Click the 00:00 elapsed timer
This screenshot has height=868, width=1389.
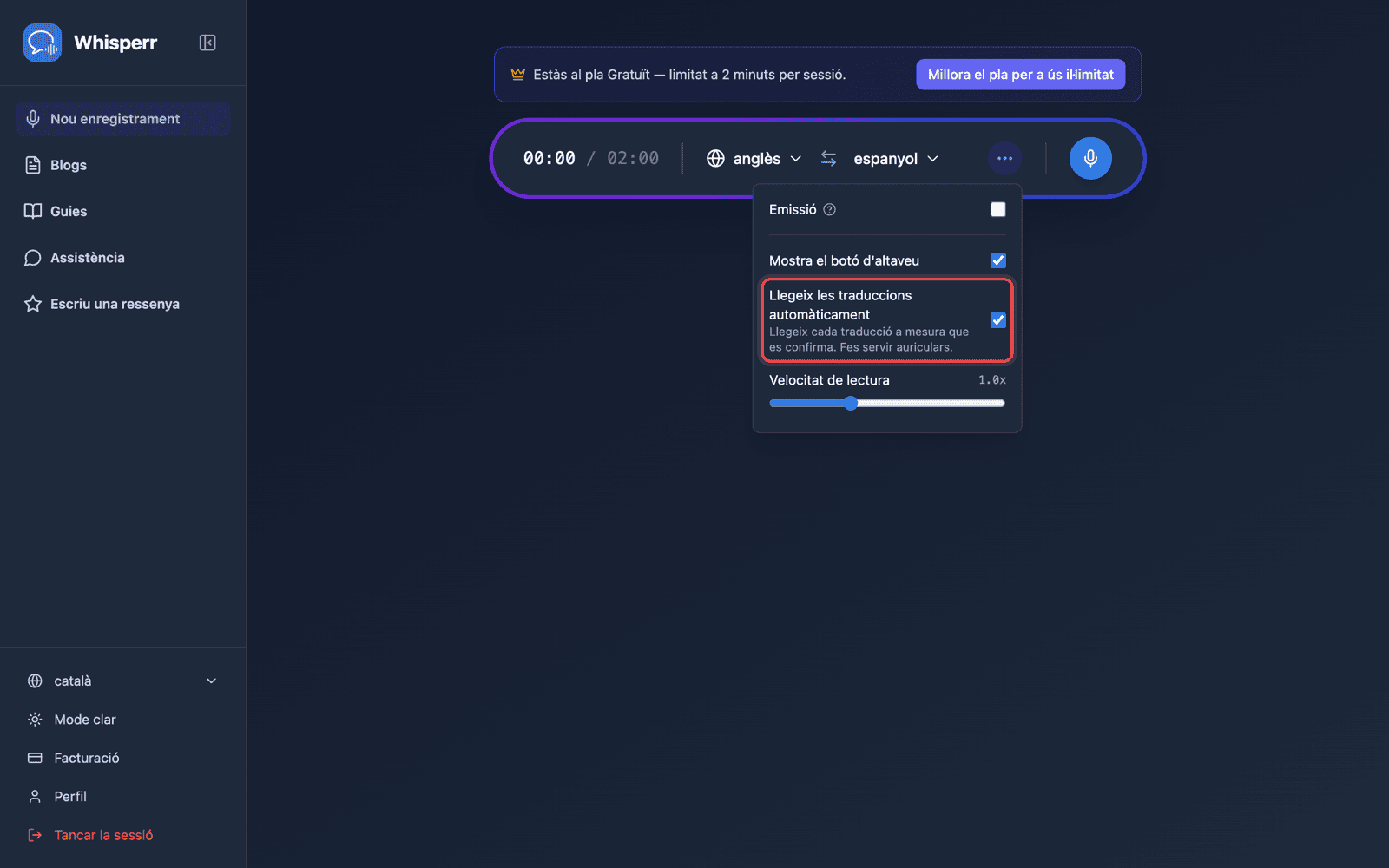550,158
